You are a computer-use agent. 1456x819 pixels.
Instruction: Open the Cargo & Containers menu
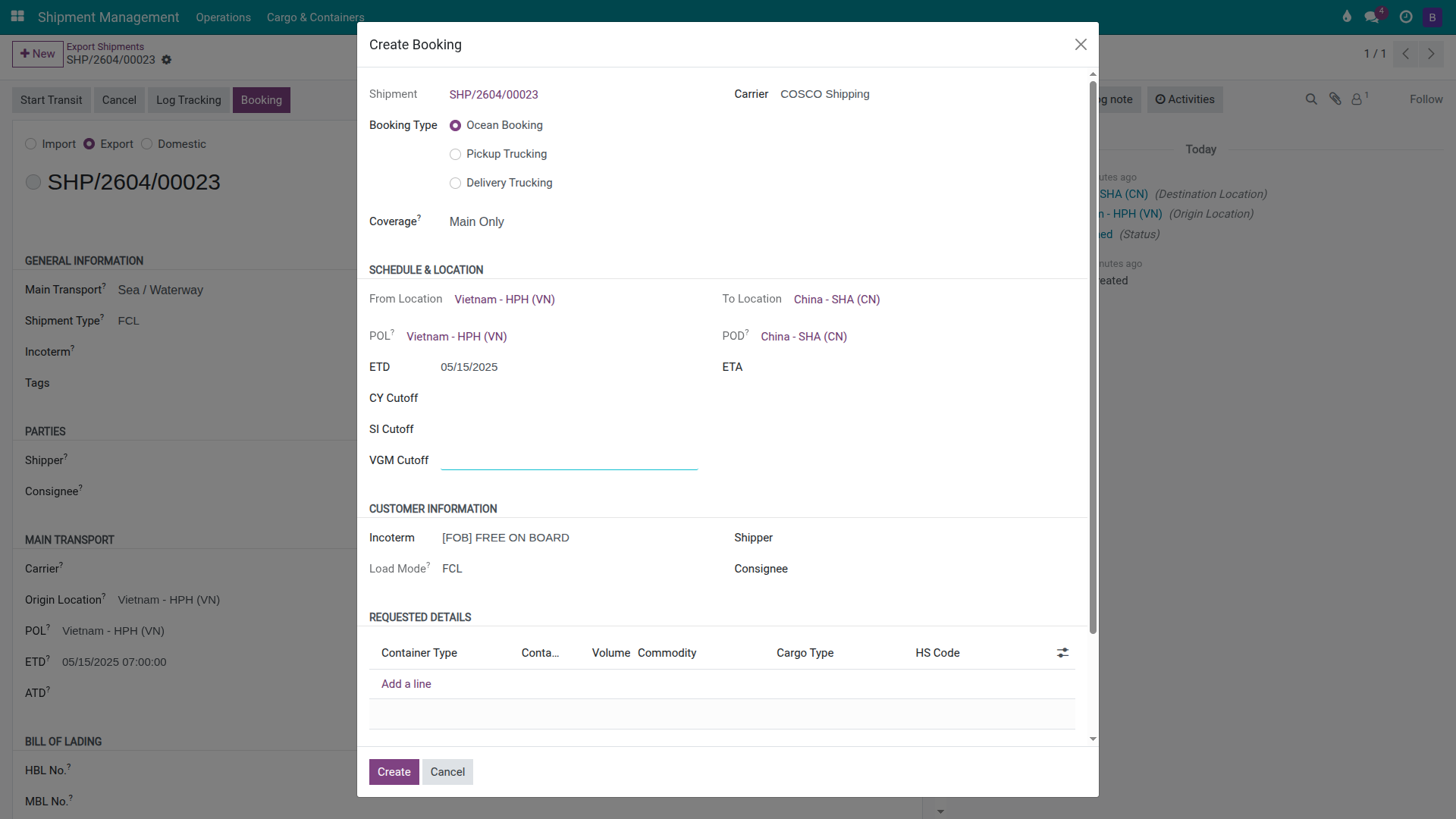315,17
